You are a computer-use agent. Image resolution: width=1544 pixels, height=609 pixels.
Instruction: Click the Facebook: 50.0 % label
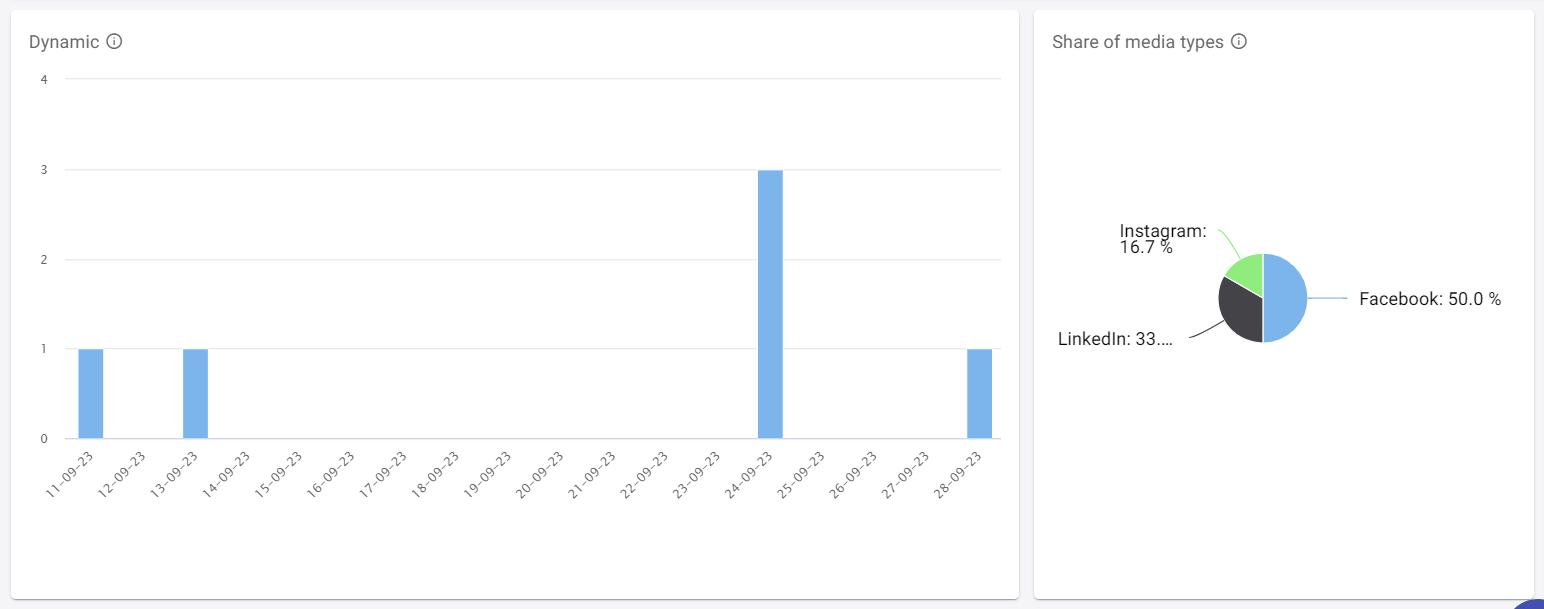click(1429, 299)
